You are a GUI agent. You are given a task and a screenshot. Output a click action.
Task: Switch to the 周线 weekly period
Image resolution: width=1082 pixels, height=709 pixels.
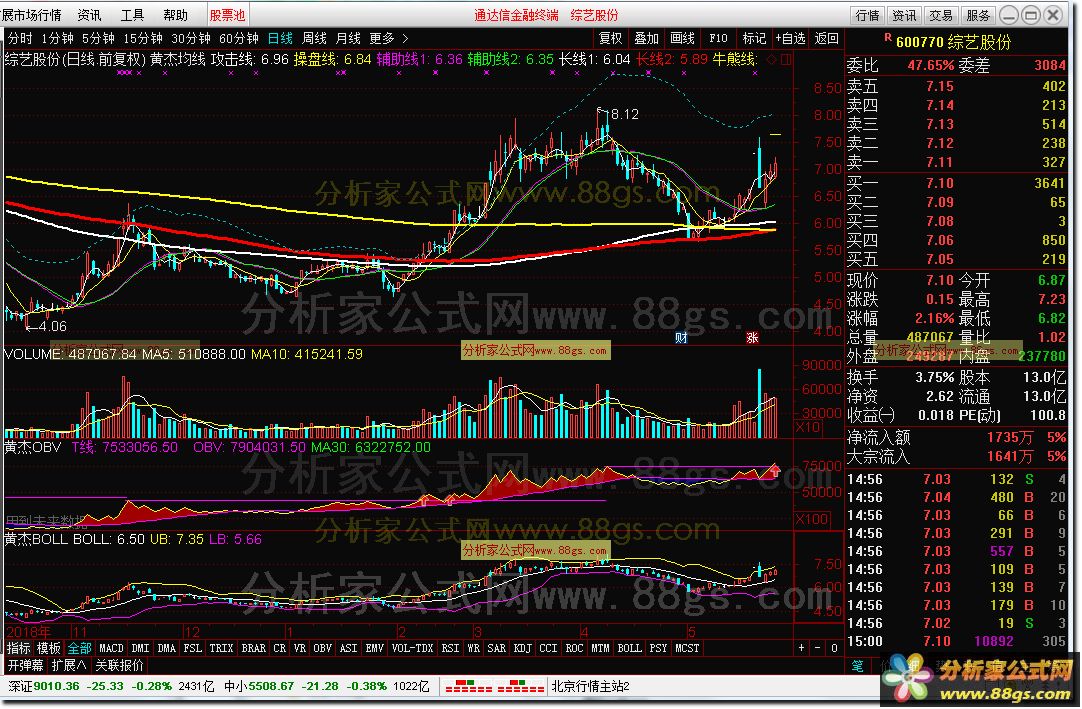[314, 39]
